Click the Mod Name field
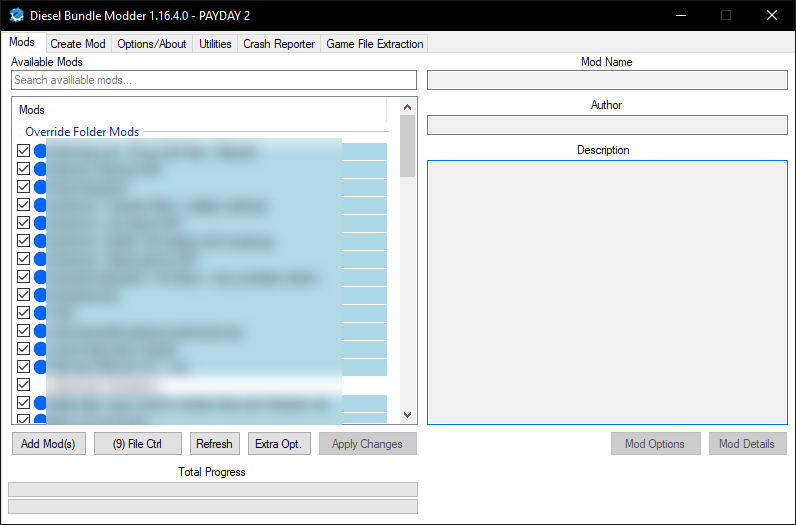Viewport: 796px width, 525px height. (607, 80)
